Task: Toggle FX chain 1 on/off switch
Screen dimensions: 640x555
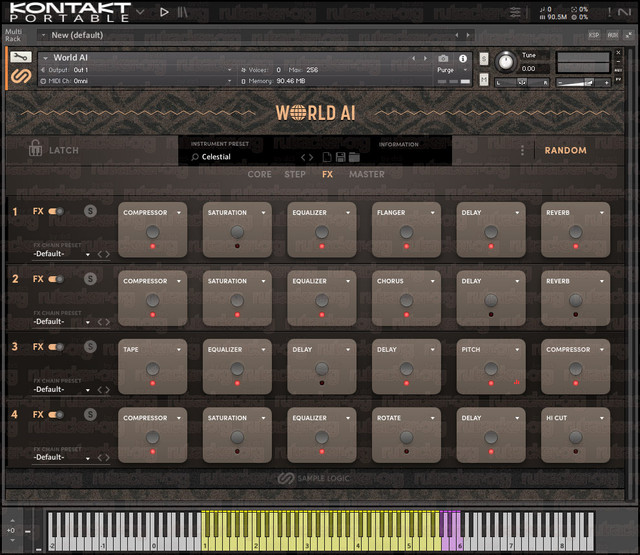Action: 56,211
